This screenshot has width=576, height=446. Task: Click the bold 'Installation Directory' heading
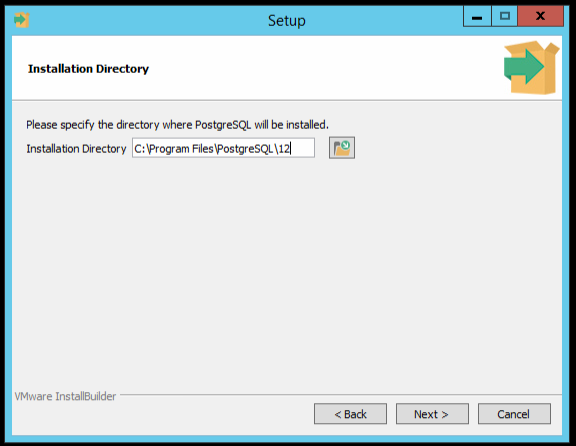[x=89, y=69]
